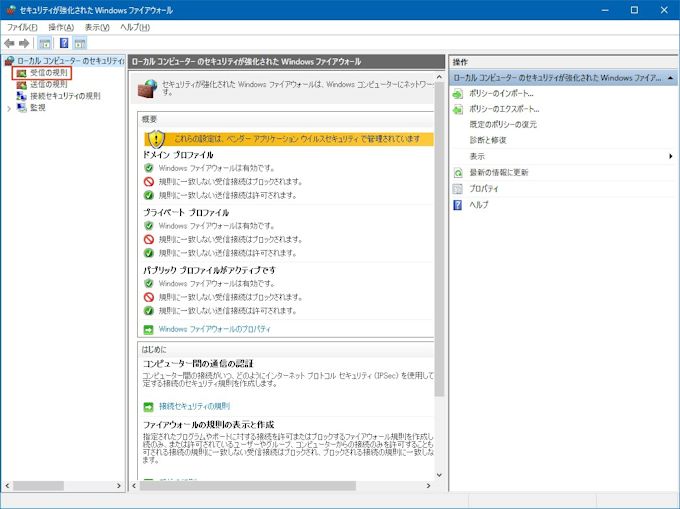Open プロパティ in Actions pane
680x509 pixels.
coord(484,189)
